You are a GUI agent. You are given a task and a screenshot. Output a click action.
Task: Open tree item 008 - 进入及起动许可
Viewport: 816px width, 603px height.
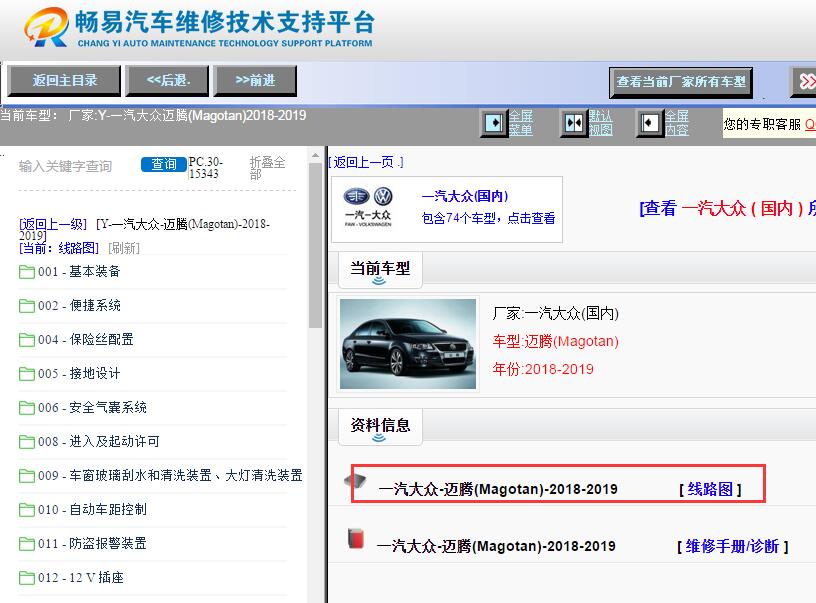[x=98, y=442]
